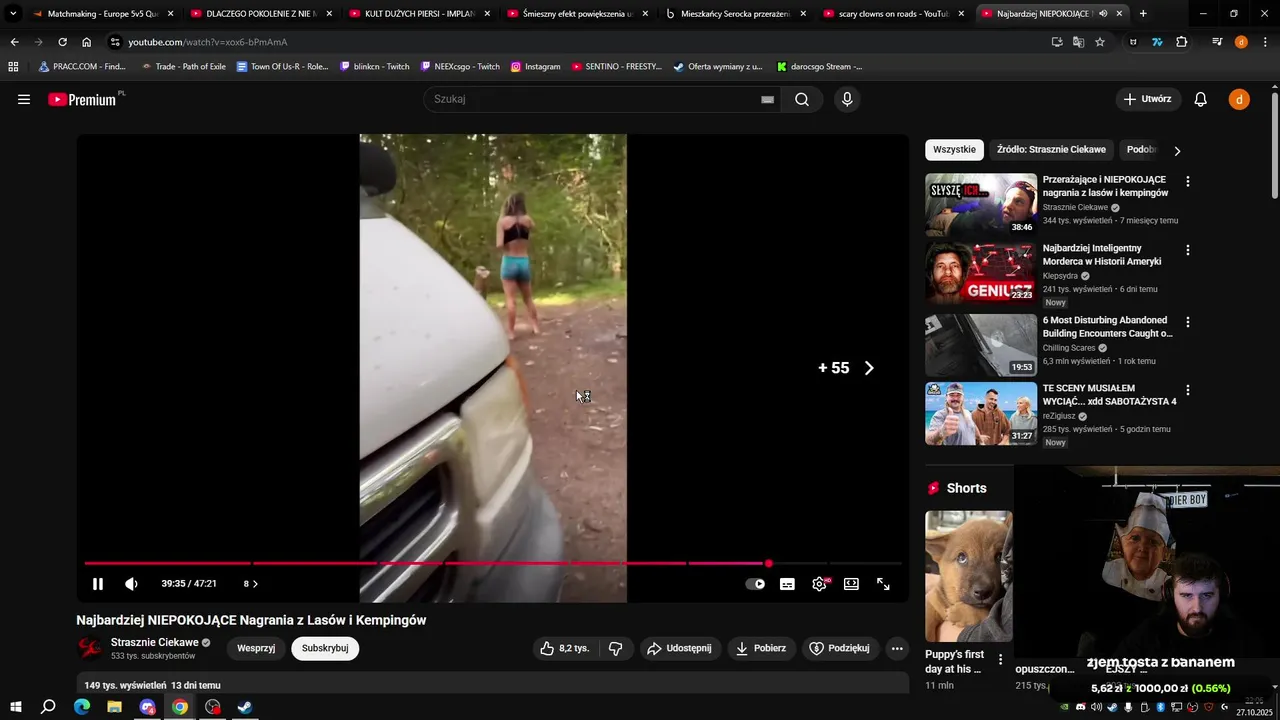Open Przerażające i NIEPOKOJĄCE video title
The height and width of the screenshot is (720, 1280).
[x=1105, y=186]
